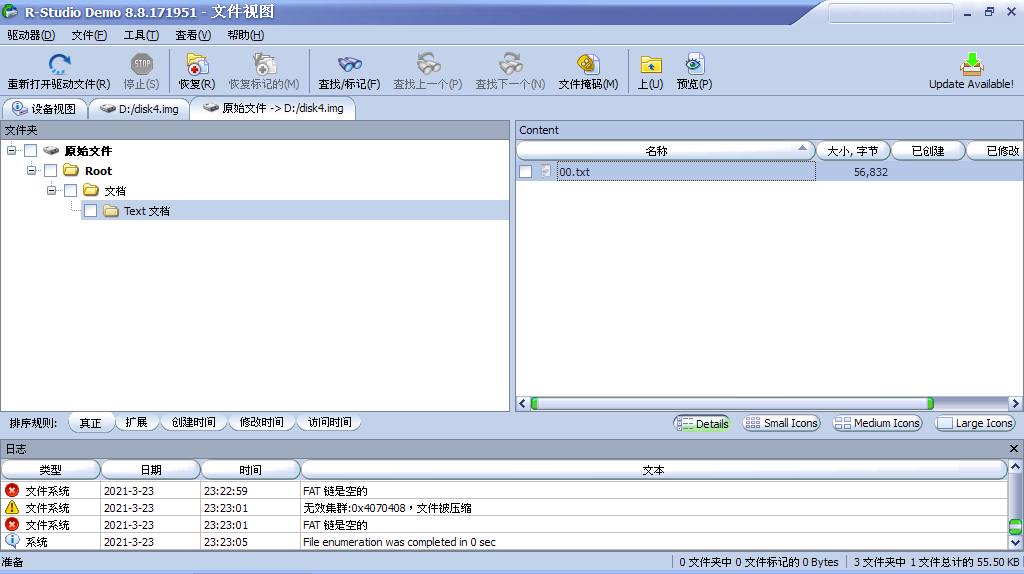Click the Reopen drive files icon

(59, 64)
